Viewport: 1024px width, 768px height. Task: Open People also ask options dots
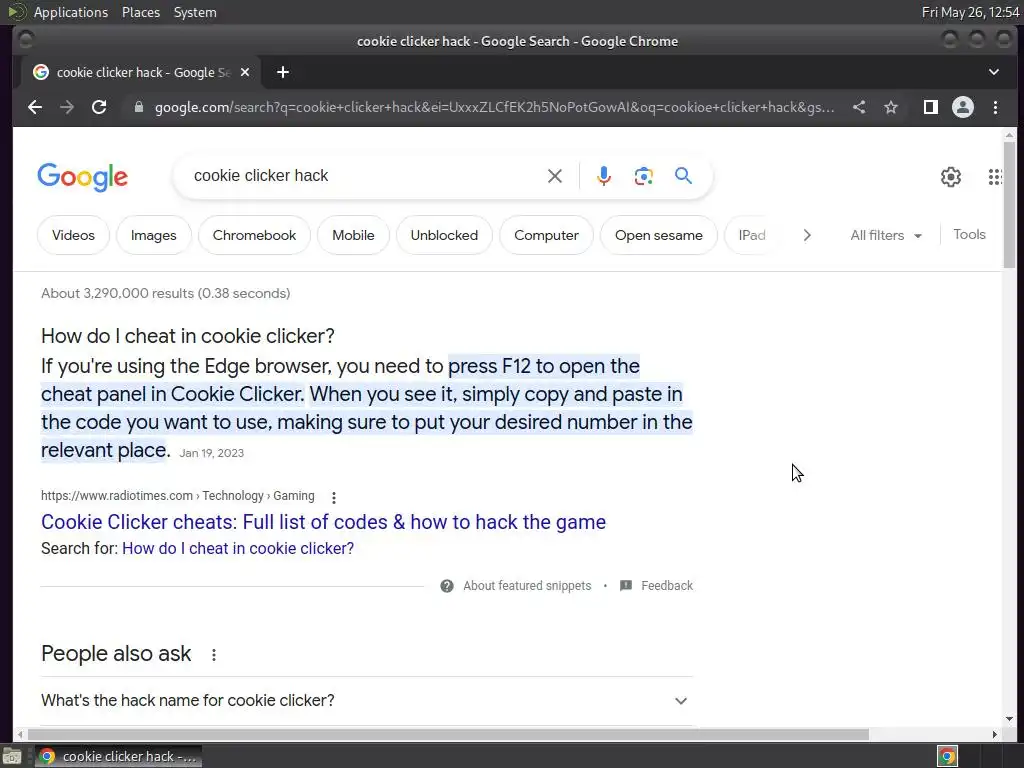[x=214, y=654]
